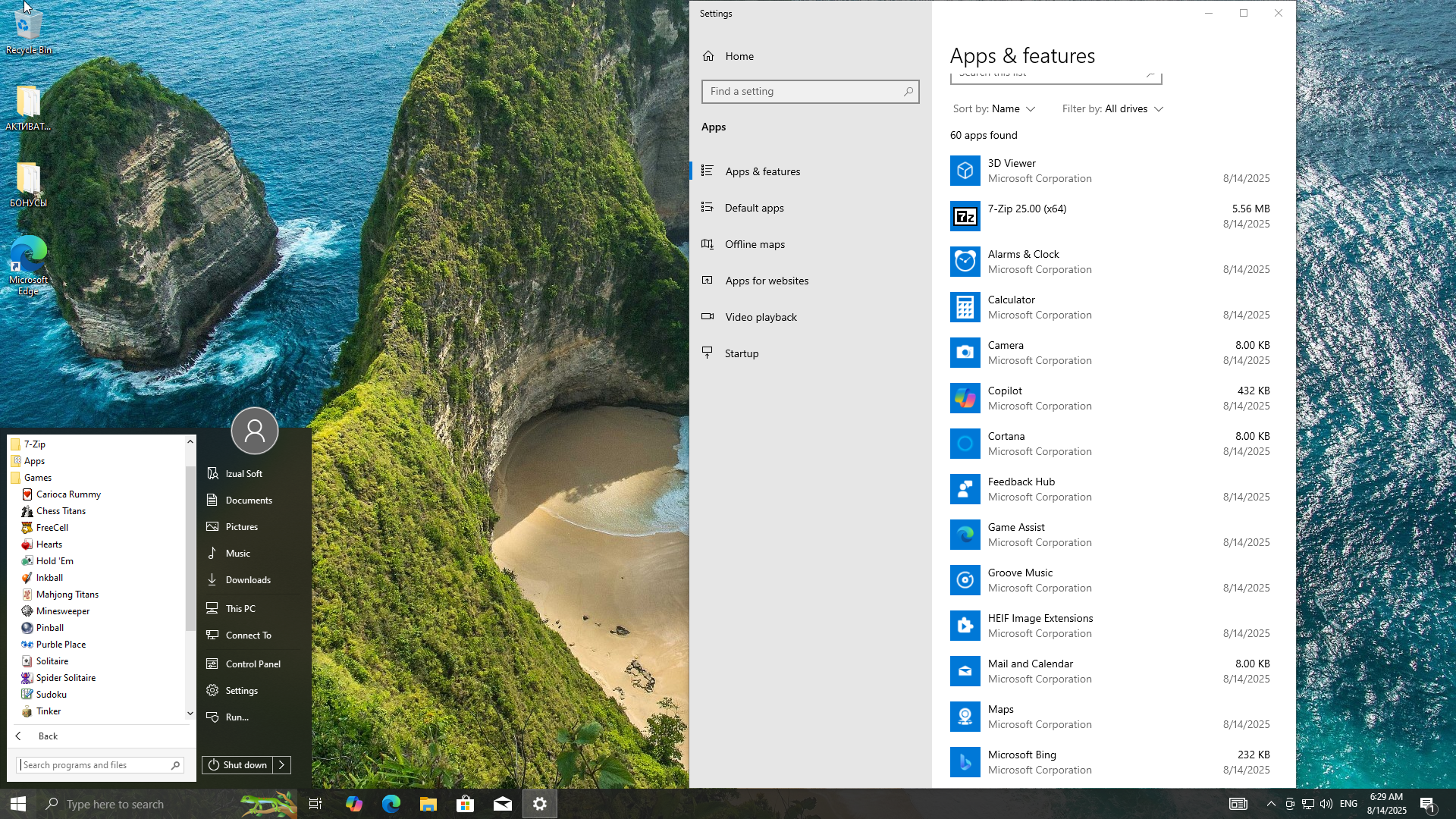Open Task View on taskbar
The width and height of the screenshot is (1456, 819).
pyautogui.click(x=315, y=804)
